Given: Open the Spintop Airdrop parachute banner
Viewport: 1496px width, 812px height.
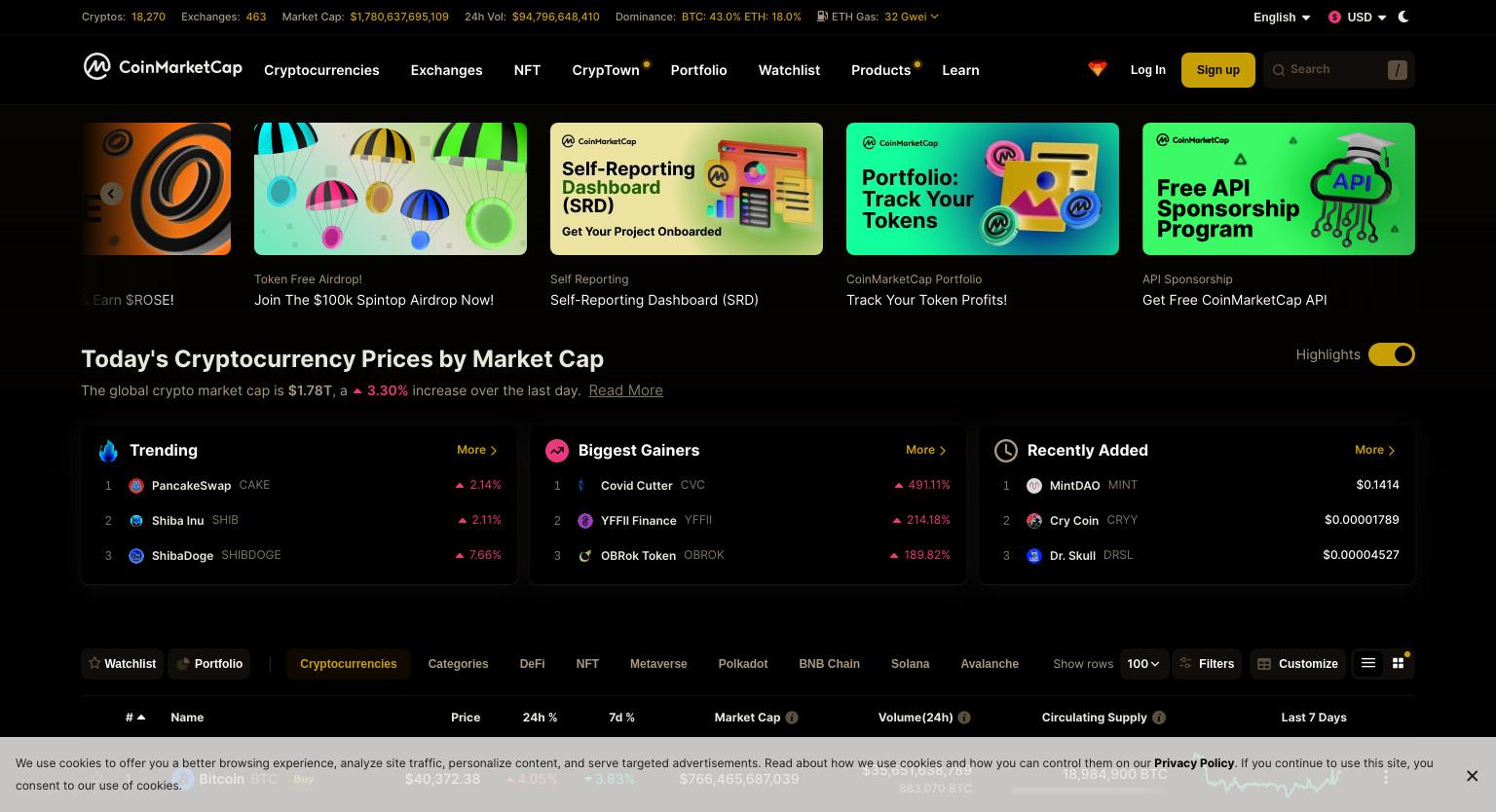Looking at the screenshot, I should (391, 189).
